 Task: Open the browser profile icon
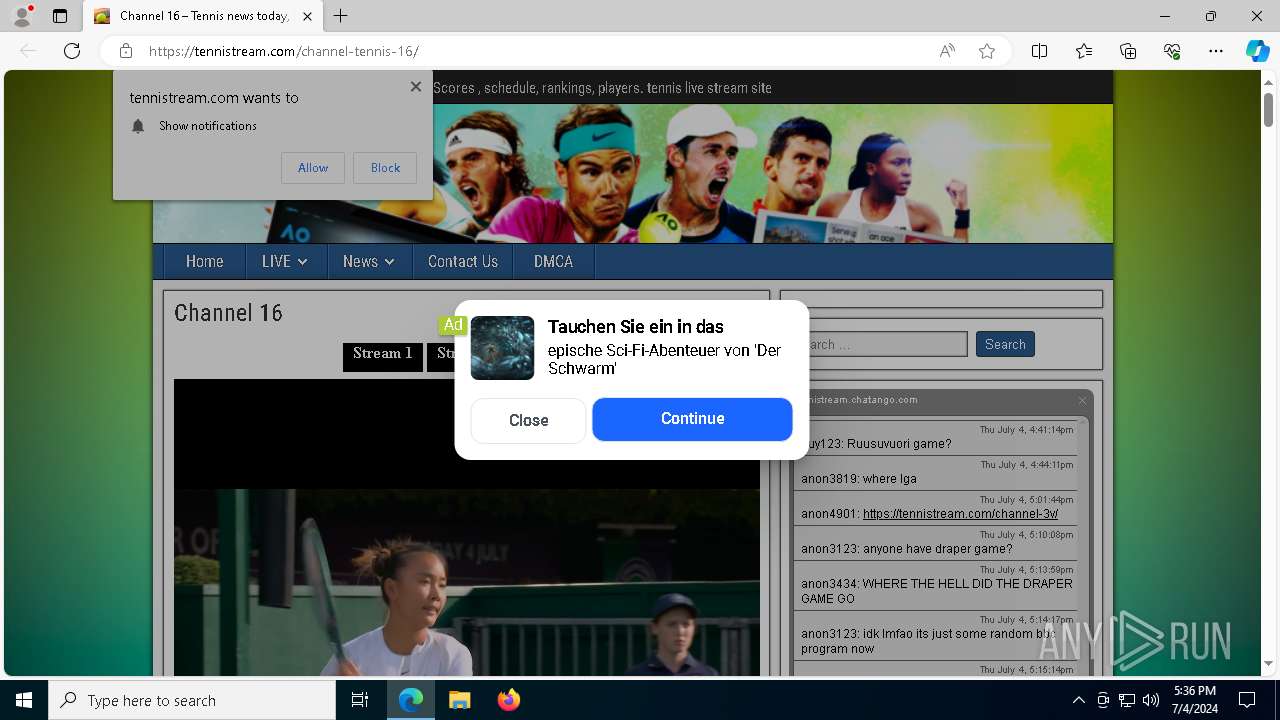tap(22, 16)
